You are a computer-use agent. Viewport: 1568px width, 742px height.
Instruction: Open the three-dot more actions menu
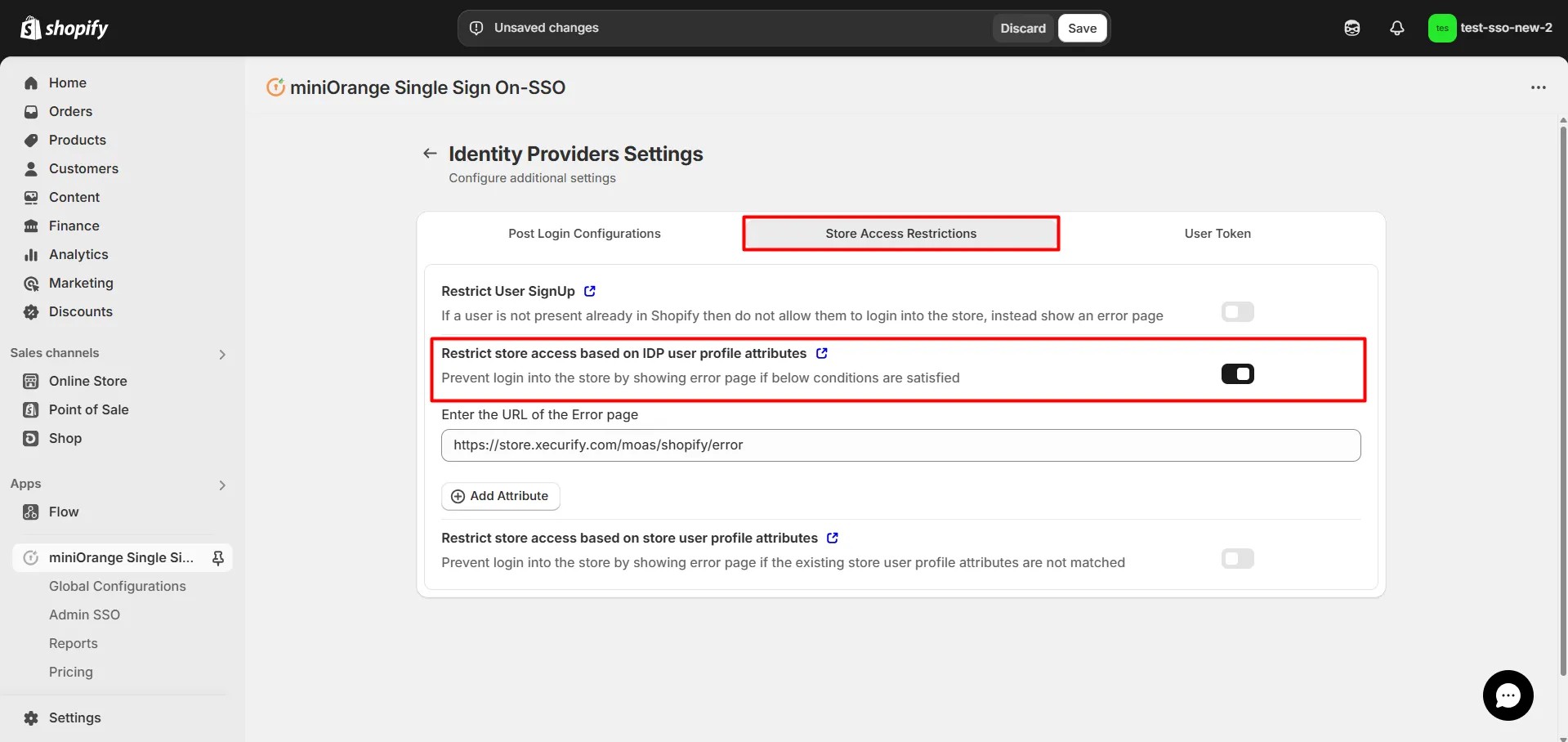tap(1539, 87)
